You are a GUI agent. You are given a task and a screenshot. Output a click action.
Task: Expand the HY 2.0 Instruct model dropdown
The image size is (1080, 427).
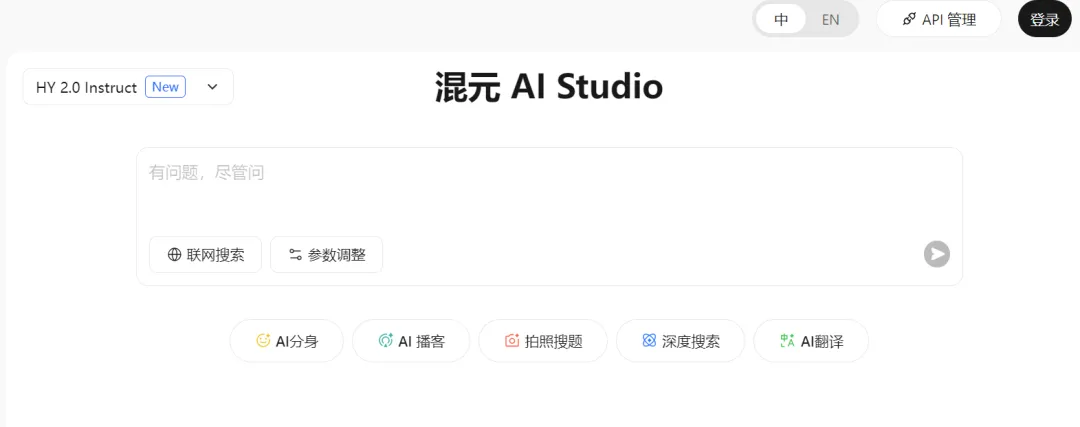(128, 87)
